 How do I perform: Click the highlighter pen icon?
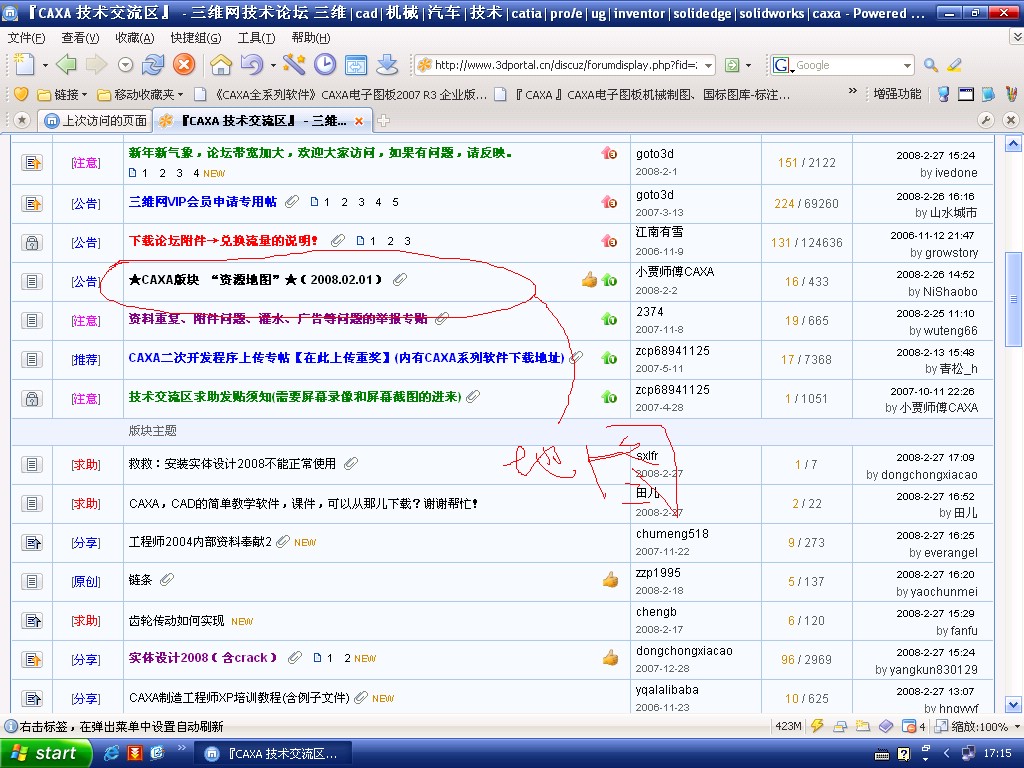954,65
